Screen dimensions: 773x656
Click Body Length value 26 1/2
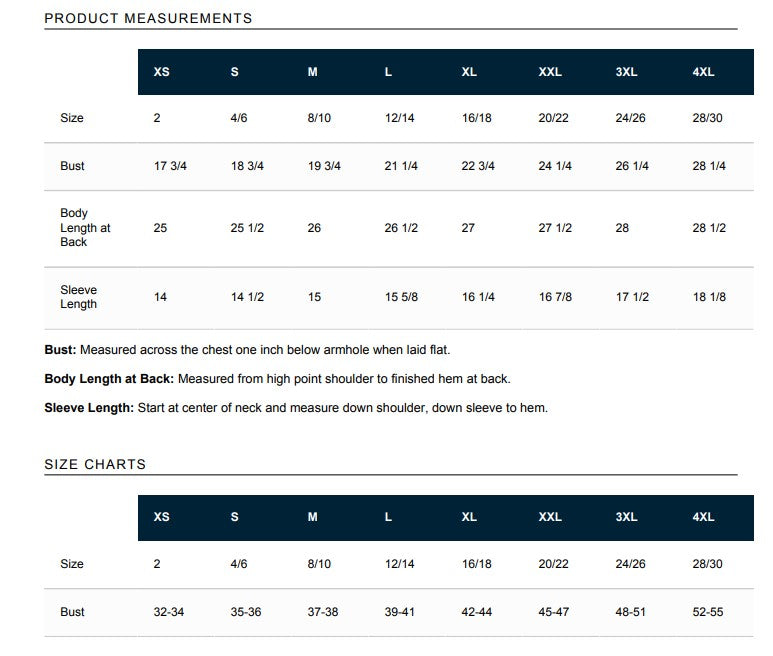pyautogui.click(x=401, y=228)
